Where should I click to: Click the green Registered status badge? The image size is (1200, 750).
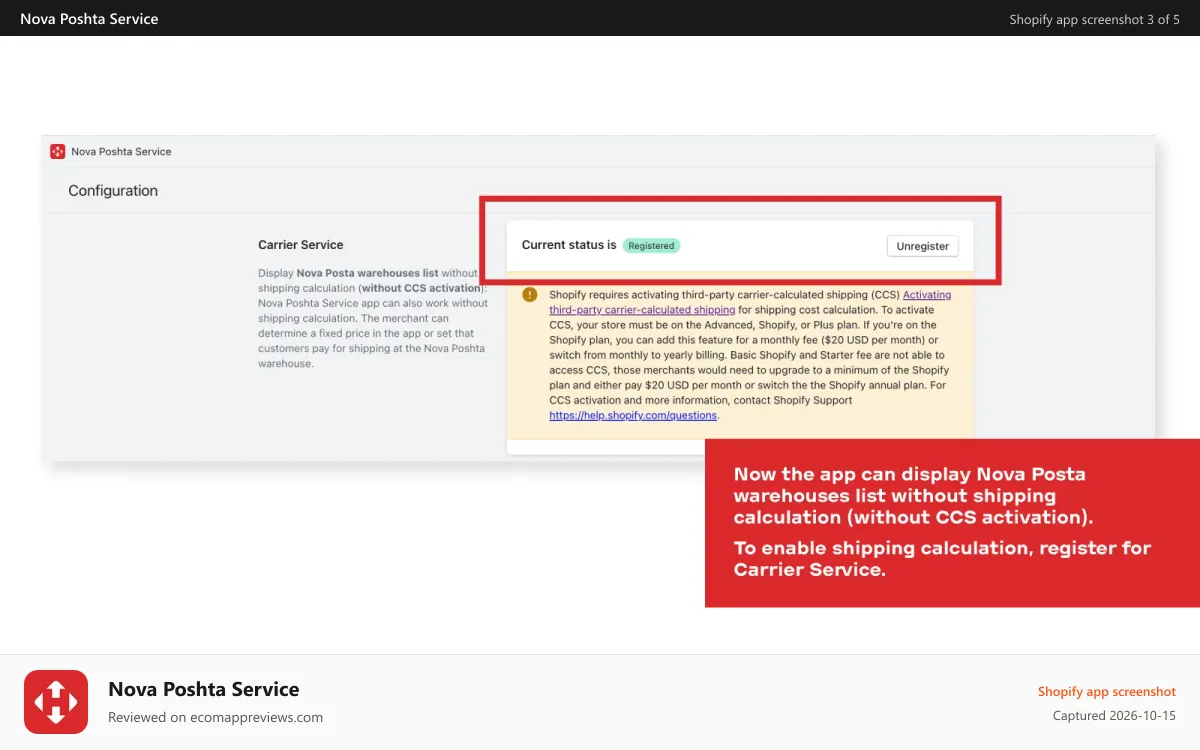[x=651, y=245]
